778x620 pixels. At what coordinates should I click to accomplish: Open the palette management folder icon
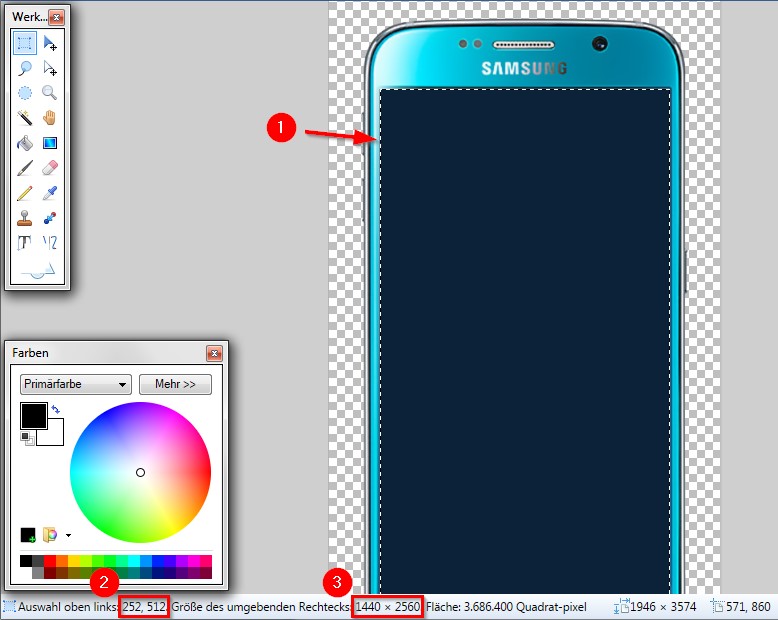pyautogui.click(x=50, y=535)
